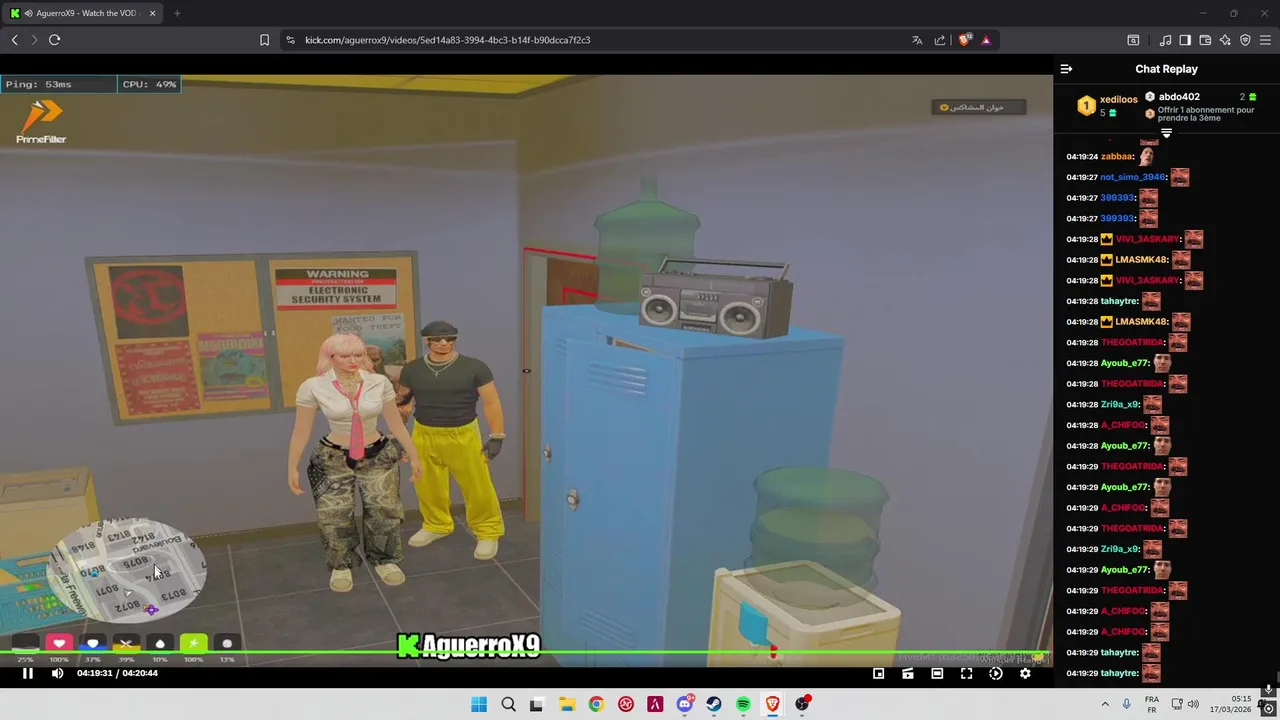This screenshot has height=720, width=1280.
Task: Collapse the Chat Replay panel
Action: click(x=1066, y=69)
